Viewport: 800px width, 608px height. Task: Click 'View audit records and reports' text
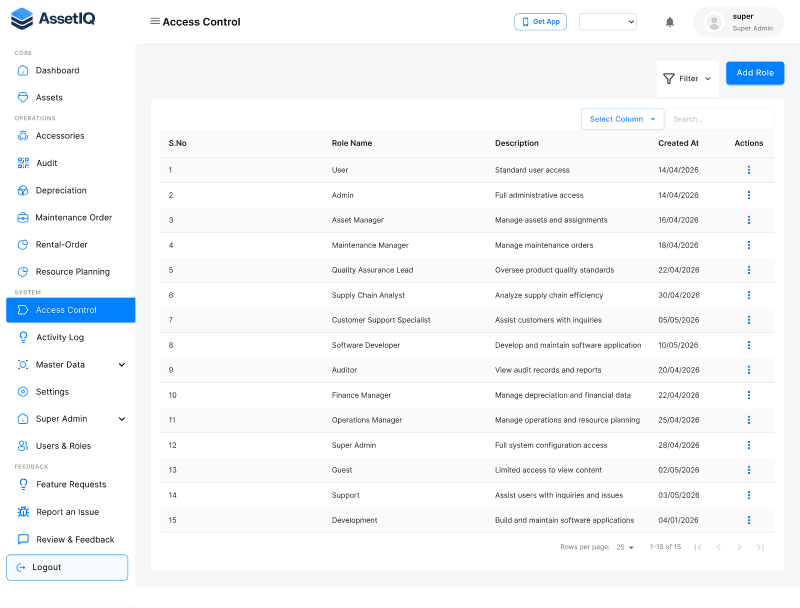[x=548, y=370]
